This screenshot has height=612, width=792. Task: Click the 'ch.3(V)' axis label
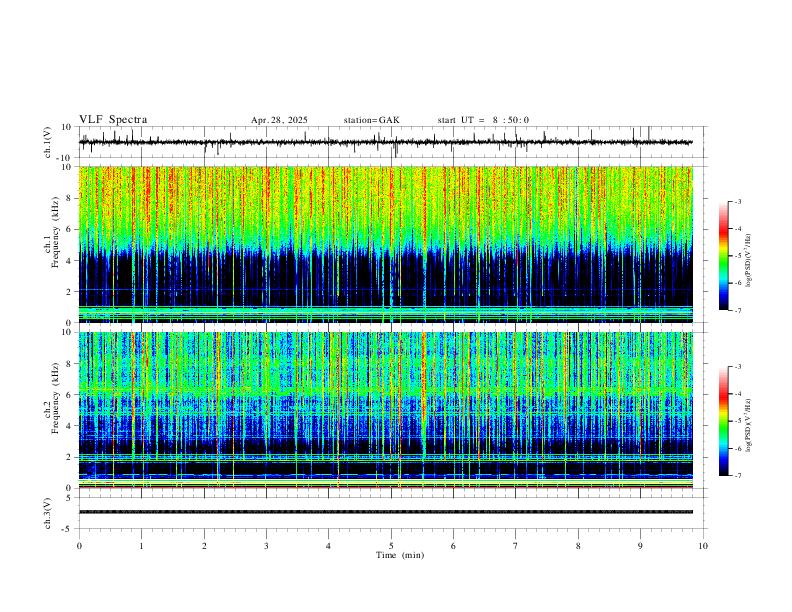pos(48,513)
